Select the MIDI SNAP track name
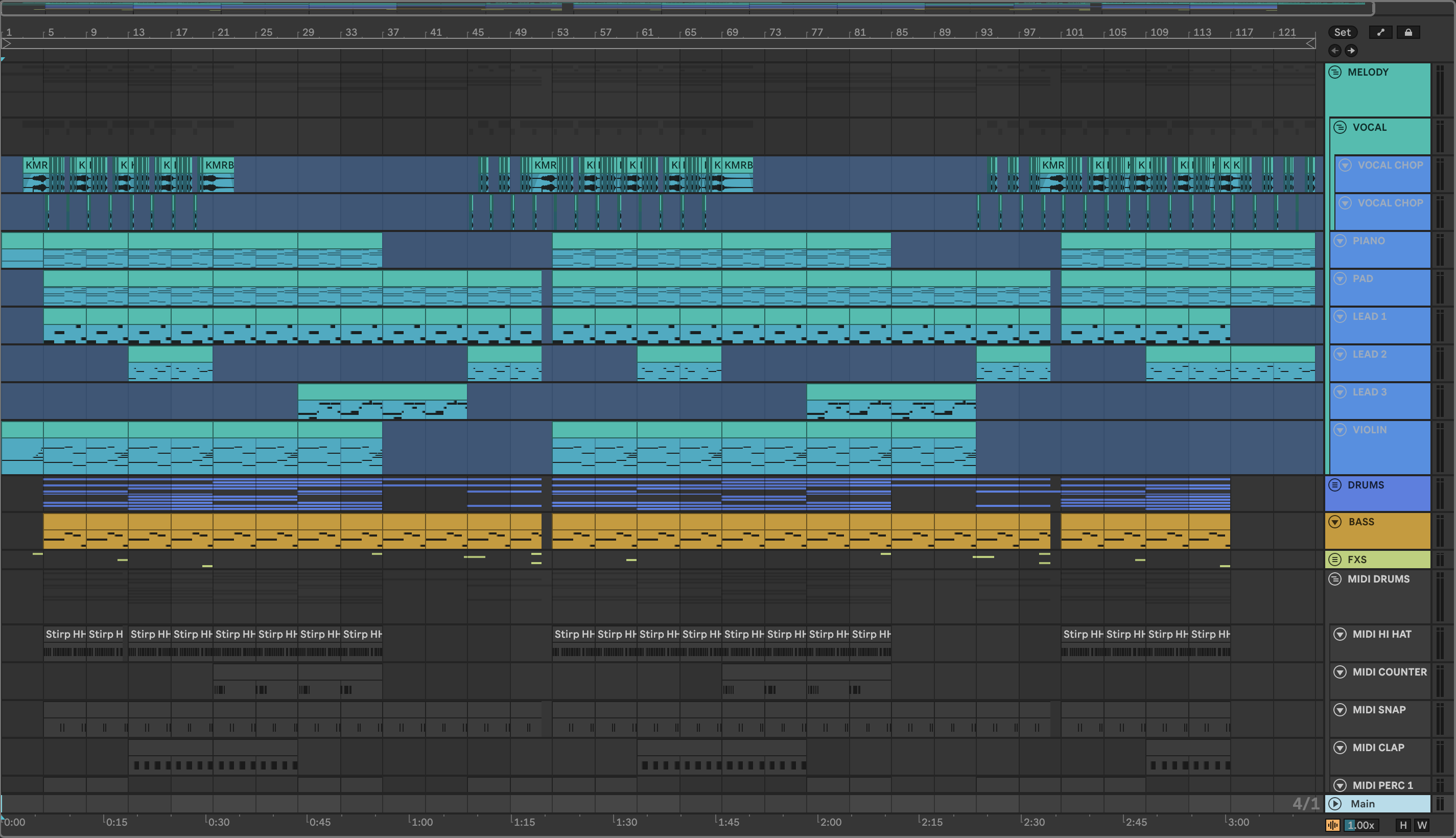 coord(1379,710)
